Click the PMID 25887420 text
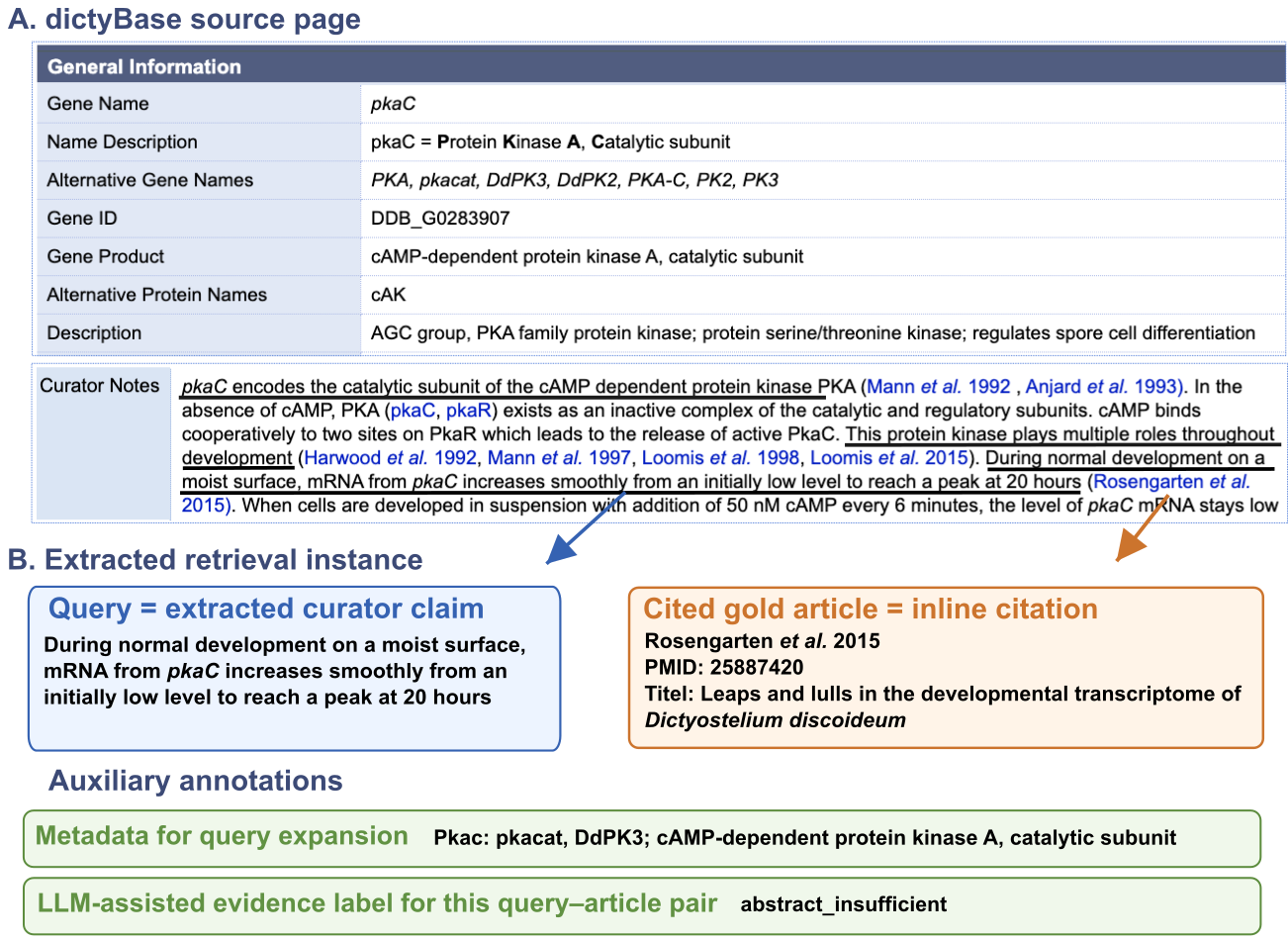 [724, 667]
